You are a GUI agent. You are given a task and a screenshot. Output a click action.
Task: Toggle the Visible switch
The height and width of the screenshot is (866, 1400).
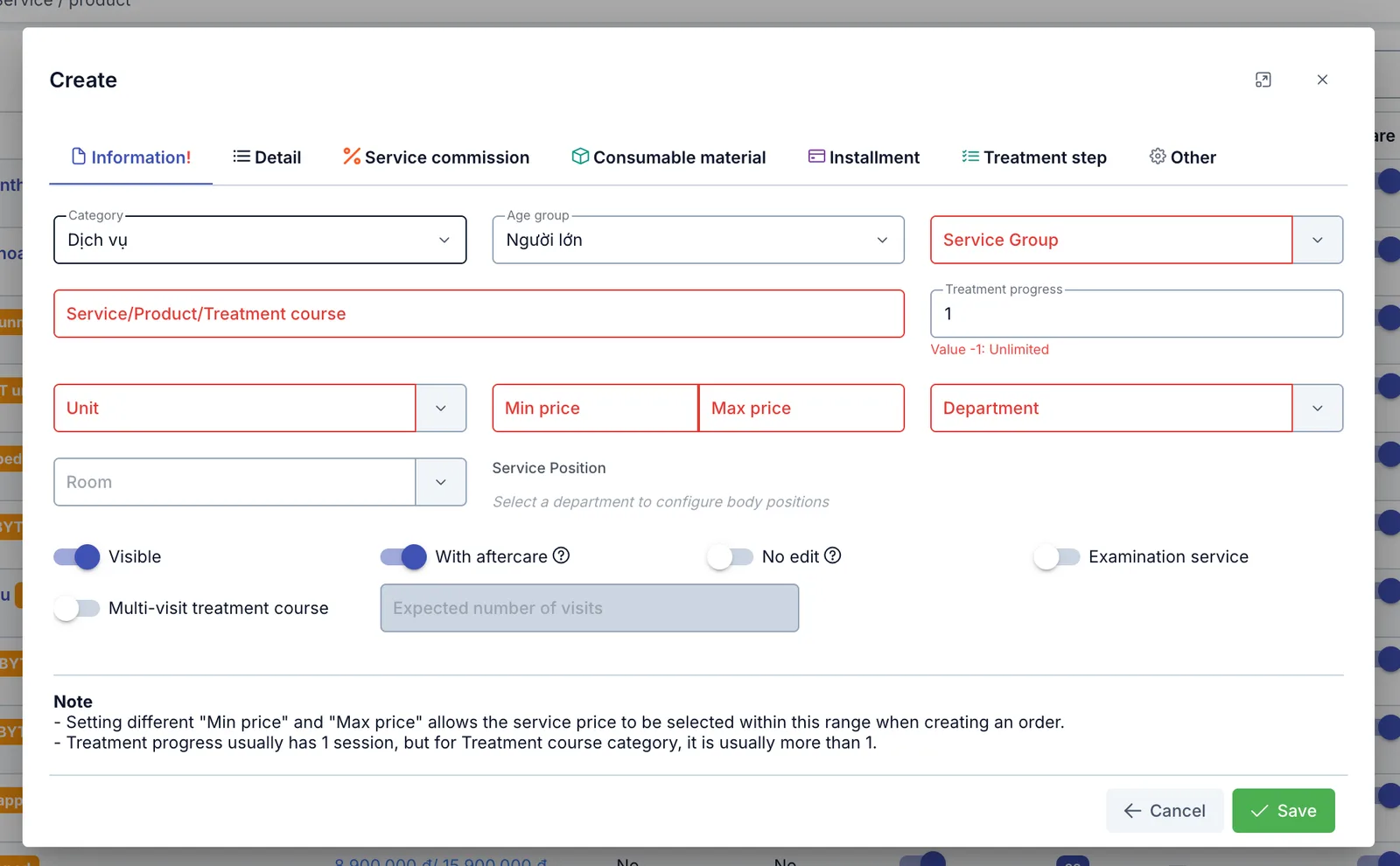[77, 556]
